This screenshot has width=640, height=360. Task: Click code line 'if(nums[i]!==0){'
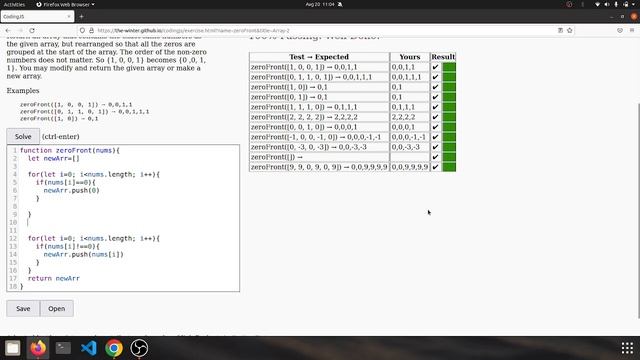(x=67, y=247)
